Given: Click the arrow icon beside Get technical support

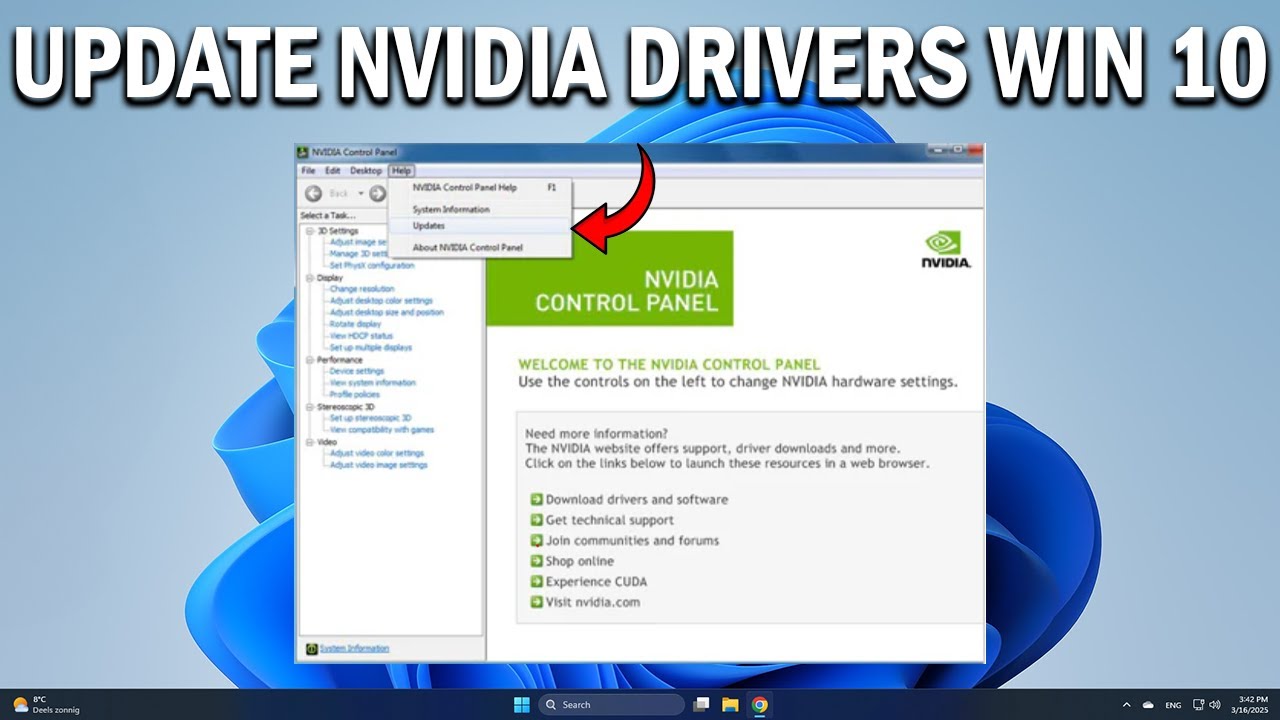Looking at the screenshot, I should pos(536,520).
